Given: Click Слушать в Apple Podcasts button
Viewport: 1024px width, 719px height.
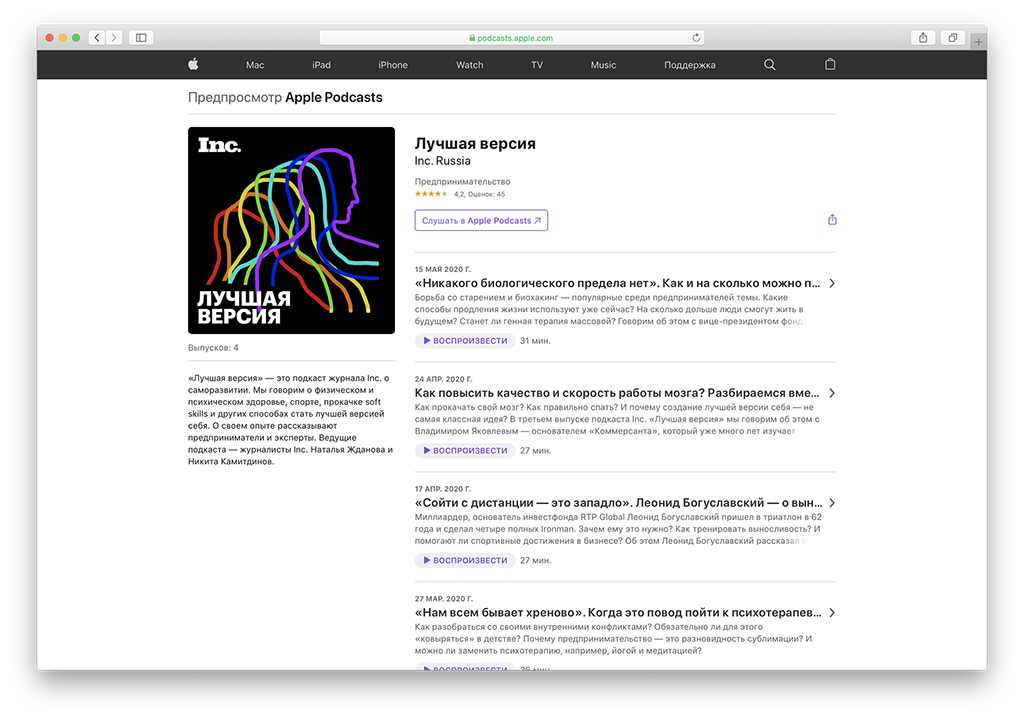Looking at the screenshot, I should tap(481, 220).
